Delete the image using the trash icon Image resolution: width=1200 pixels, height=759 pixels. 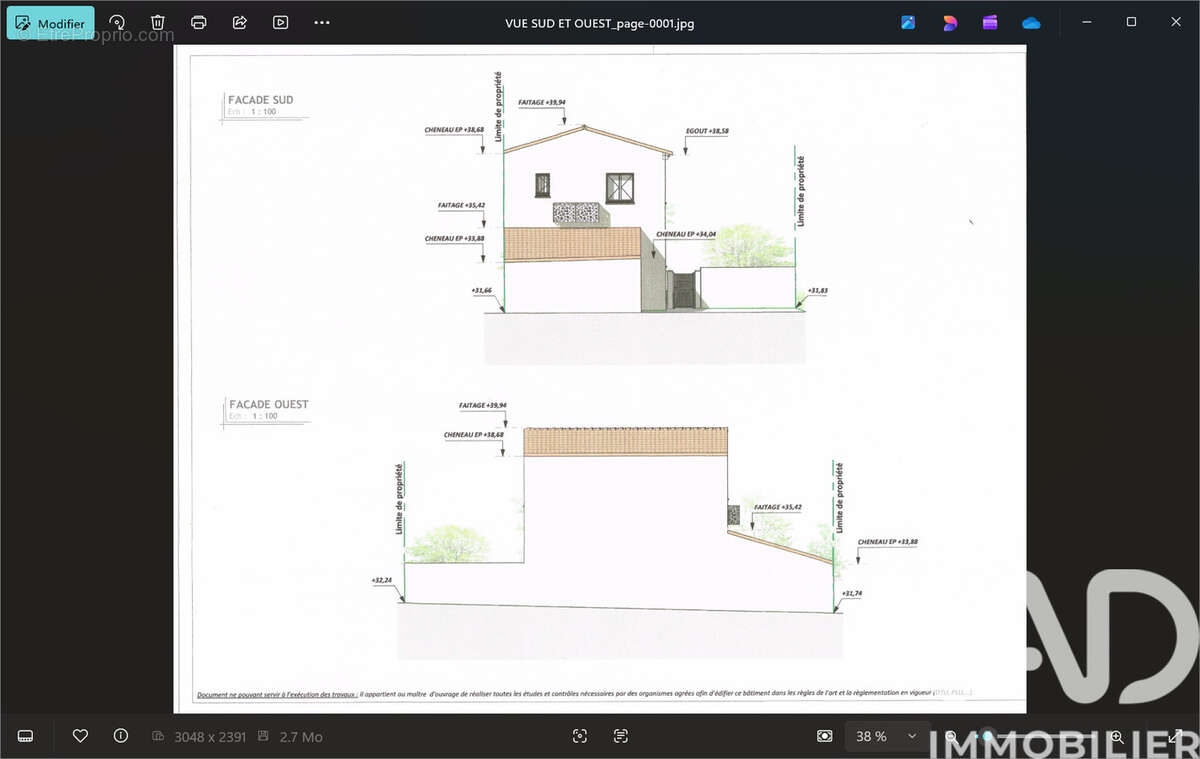pos(158,22)
